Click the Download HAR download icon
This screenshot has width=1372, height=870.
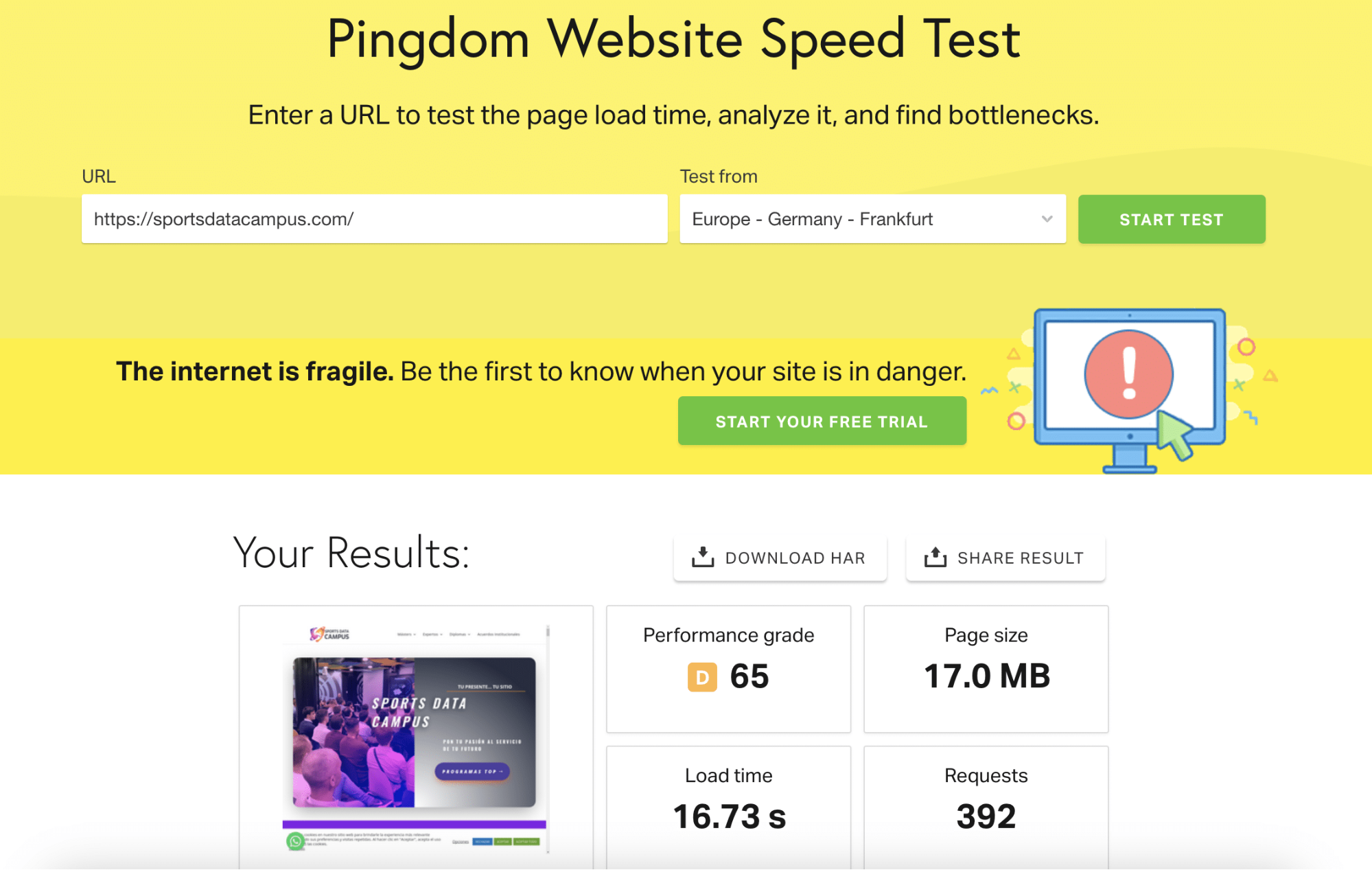coord(702,558)
